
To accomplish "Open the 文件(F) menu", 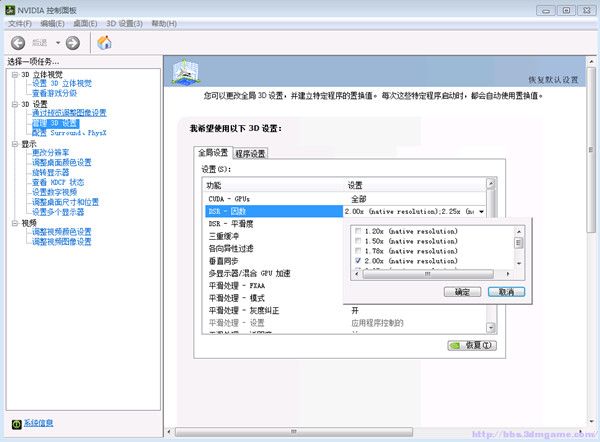I will (20, 24).
